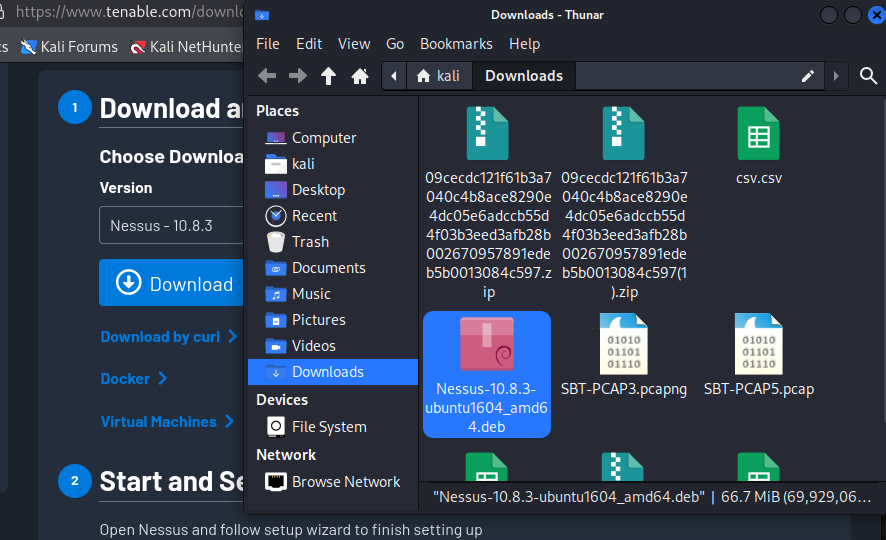Screen dimensions: 886x540
Task: Select the kali path bar button
Action: tap(438, 76)
